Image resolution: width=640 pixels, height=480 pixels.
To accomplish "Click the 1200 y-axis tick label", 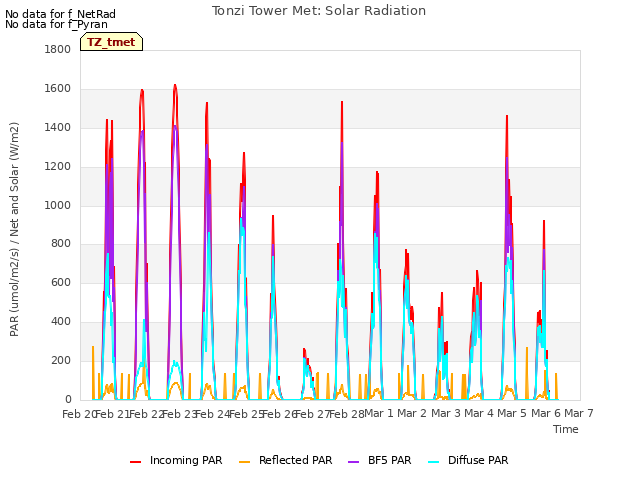I will 58,167.
